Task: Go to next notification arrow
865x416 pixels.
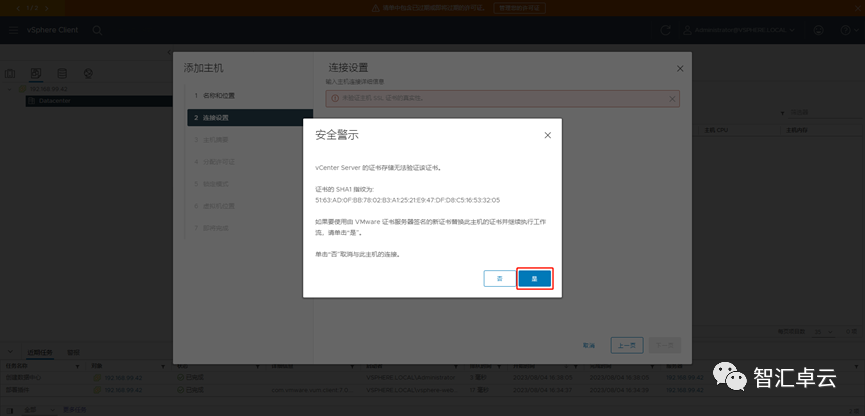Action: (x=46, y=8)
